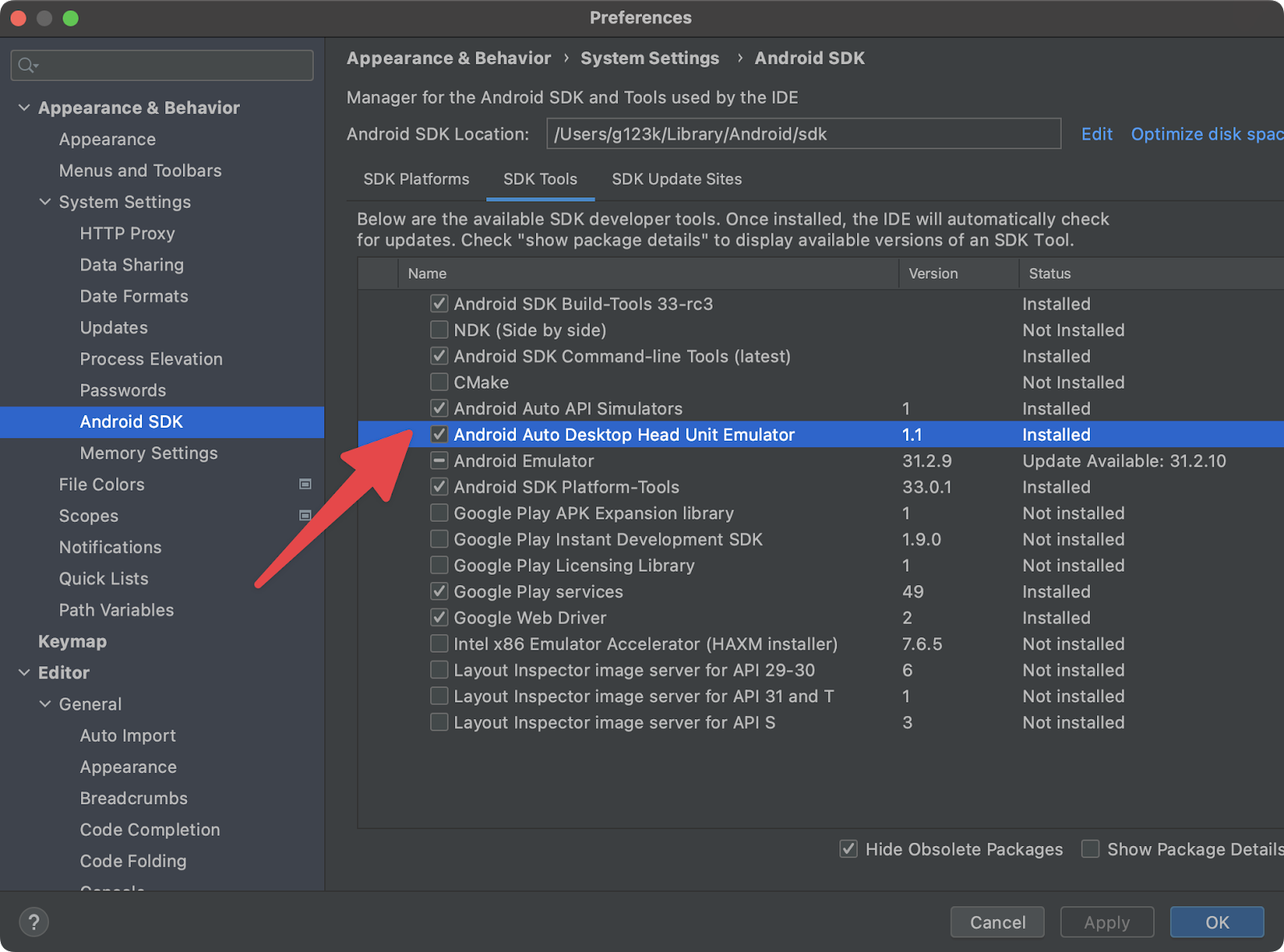This screenshot has height=952, width=1284.
Task: Collapse the Appearance & Behavior section
Action: click(24, 108)
